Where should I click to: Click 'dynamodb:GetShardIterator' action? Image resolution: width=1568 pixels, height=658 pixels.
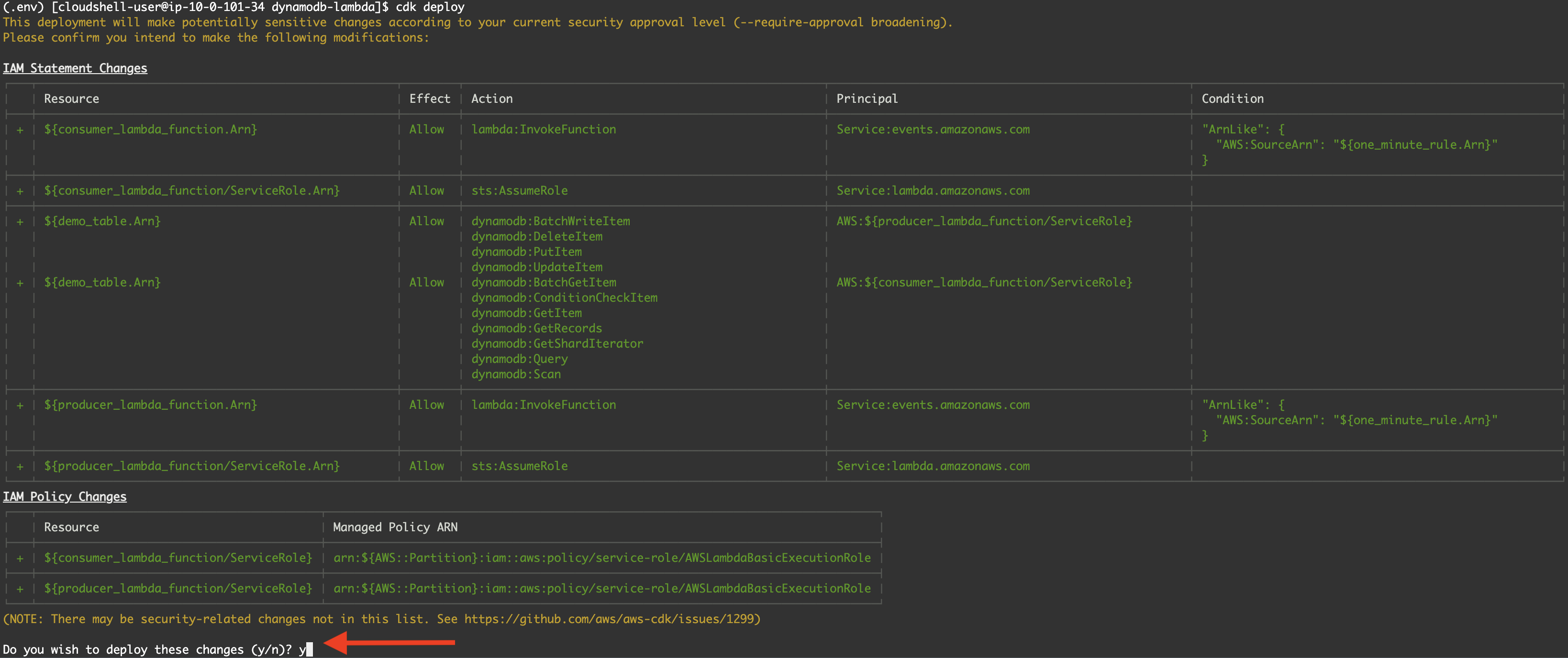(557, 344)
